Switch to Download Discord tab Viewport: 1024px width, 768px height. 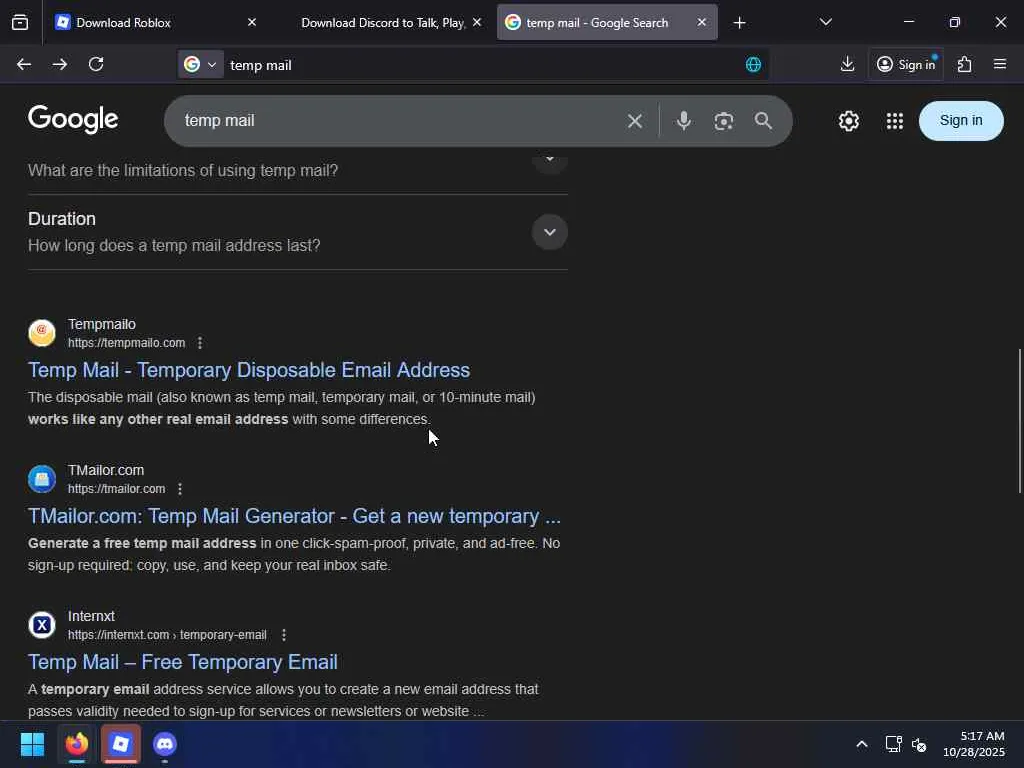click(383, 23)
